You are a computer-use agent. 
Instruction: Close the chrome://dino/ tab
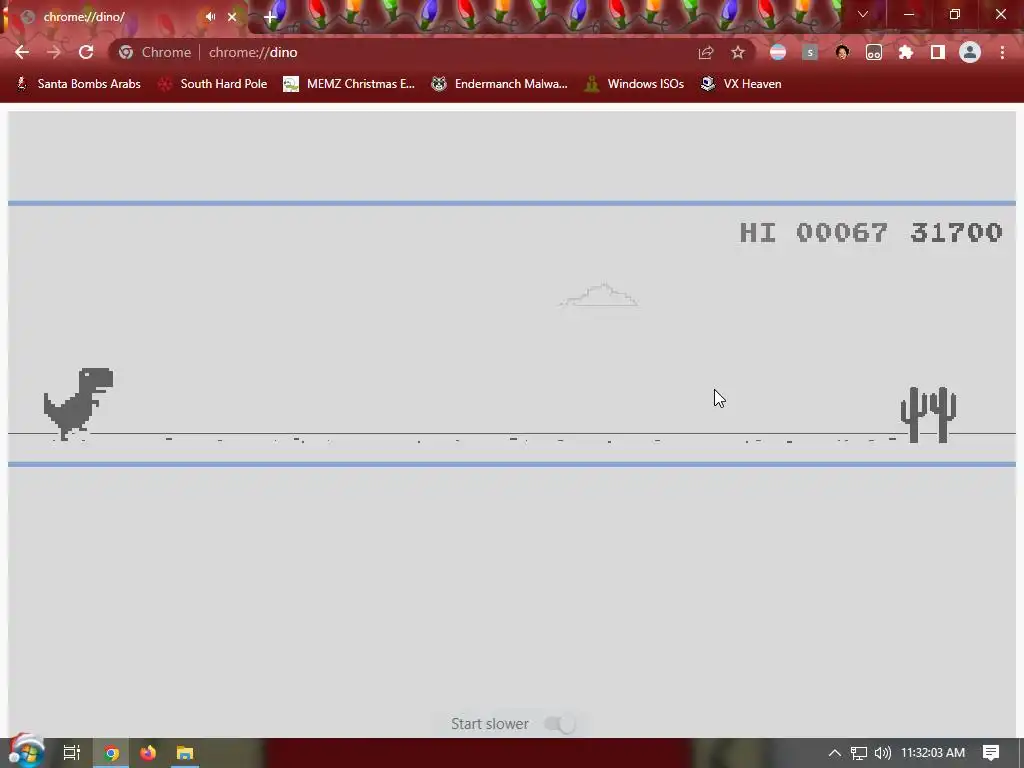point(232,17)
